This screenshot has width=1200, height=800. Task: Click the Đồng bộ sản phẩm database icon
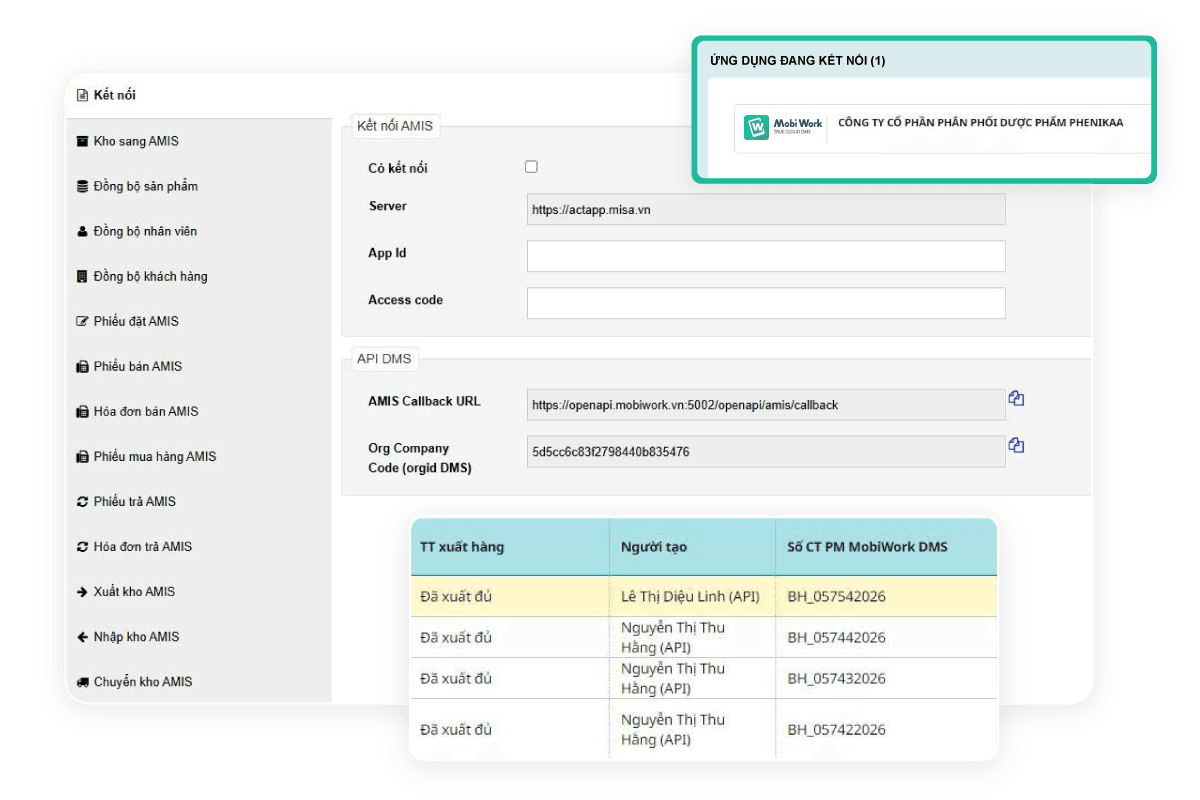pos(82,186)
